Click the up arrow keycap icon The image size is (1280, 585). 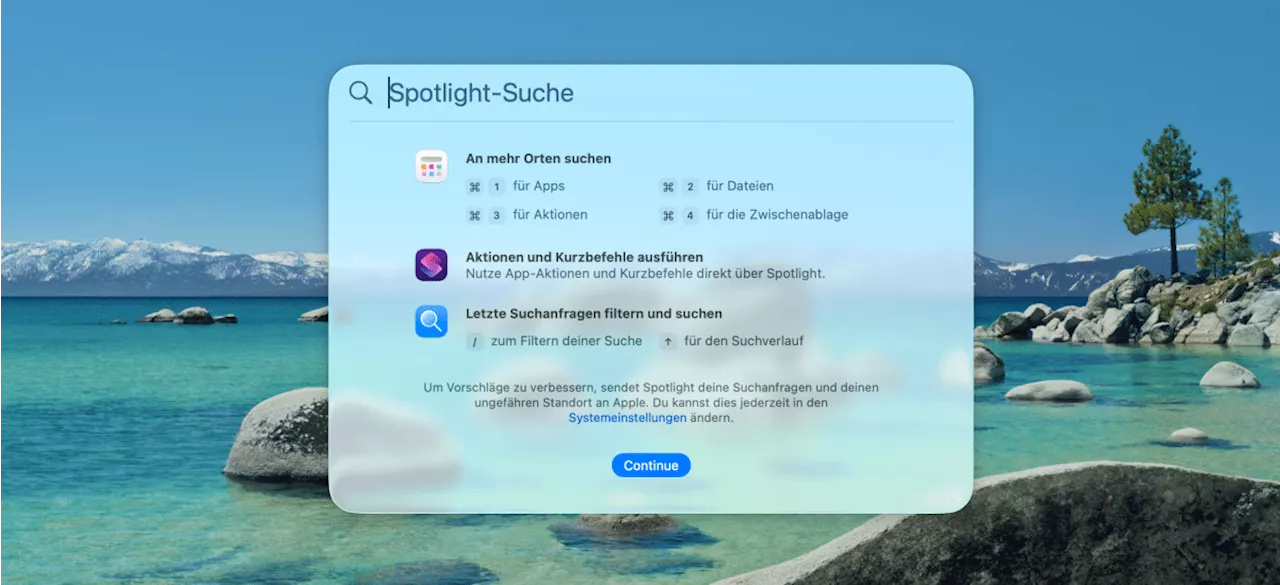click(668, 341)
